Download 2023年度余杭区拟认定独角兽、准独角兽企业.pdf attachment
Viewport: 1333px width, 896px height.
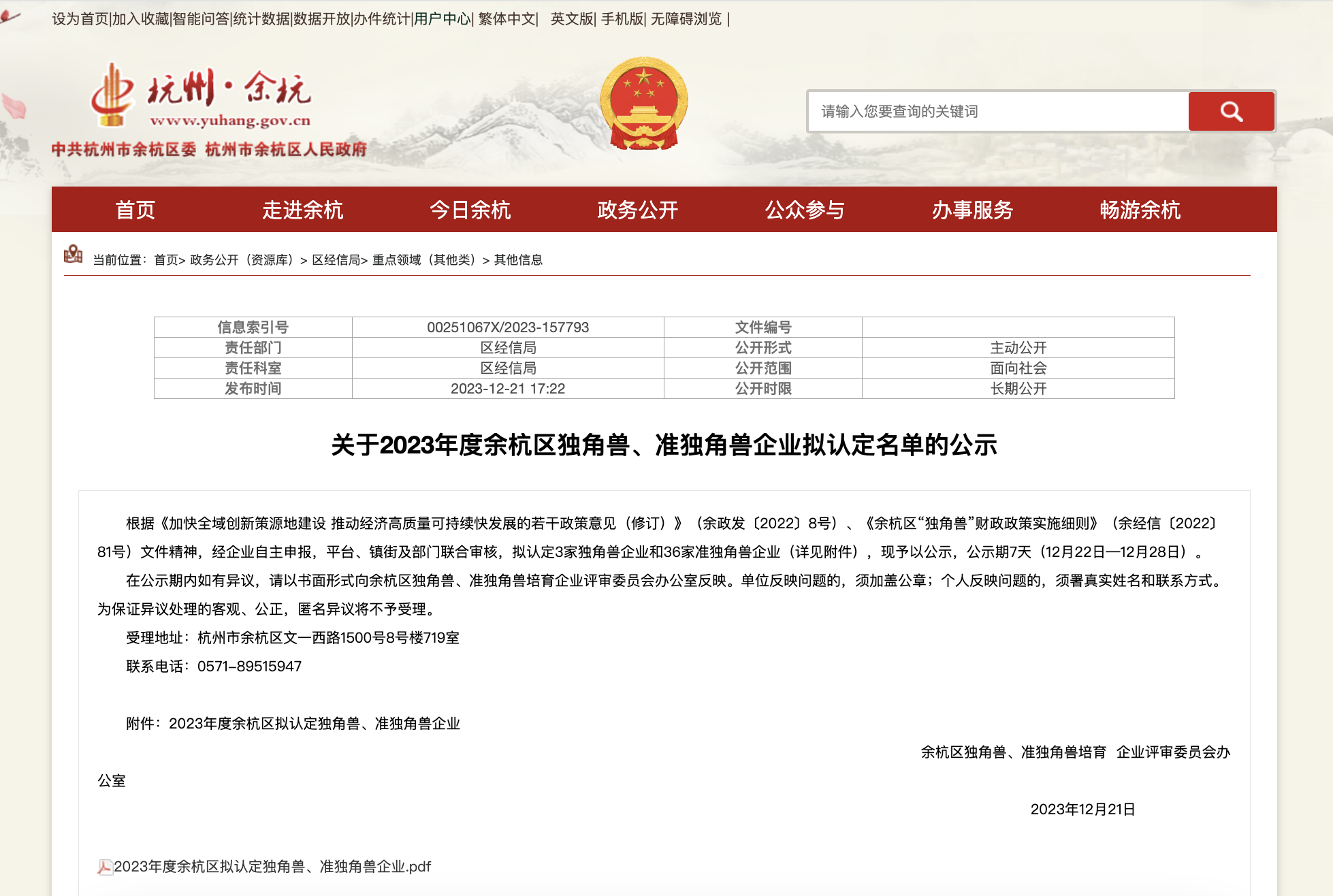point(272,867)
